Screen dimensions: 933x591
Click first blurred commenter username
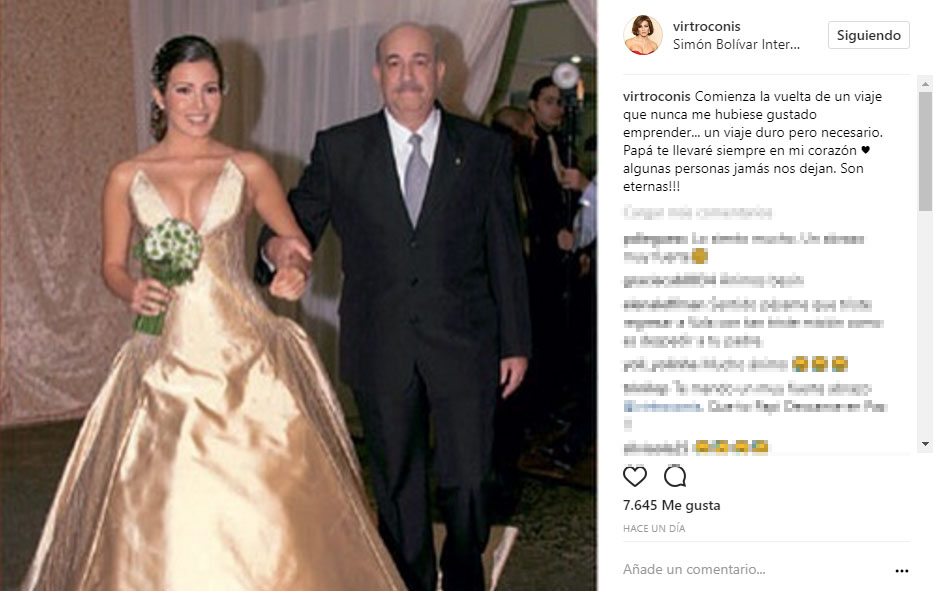point(656,239)
